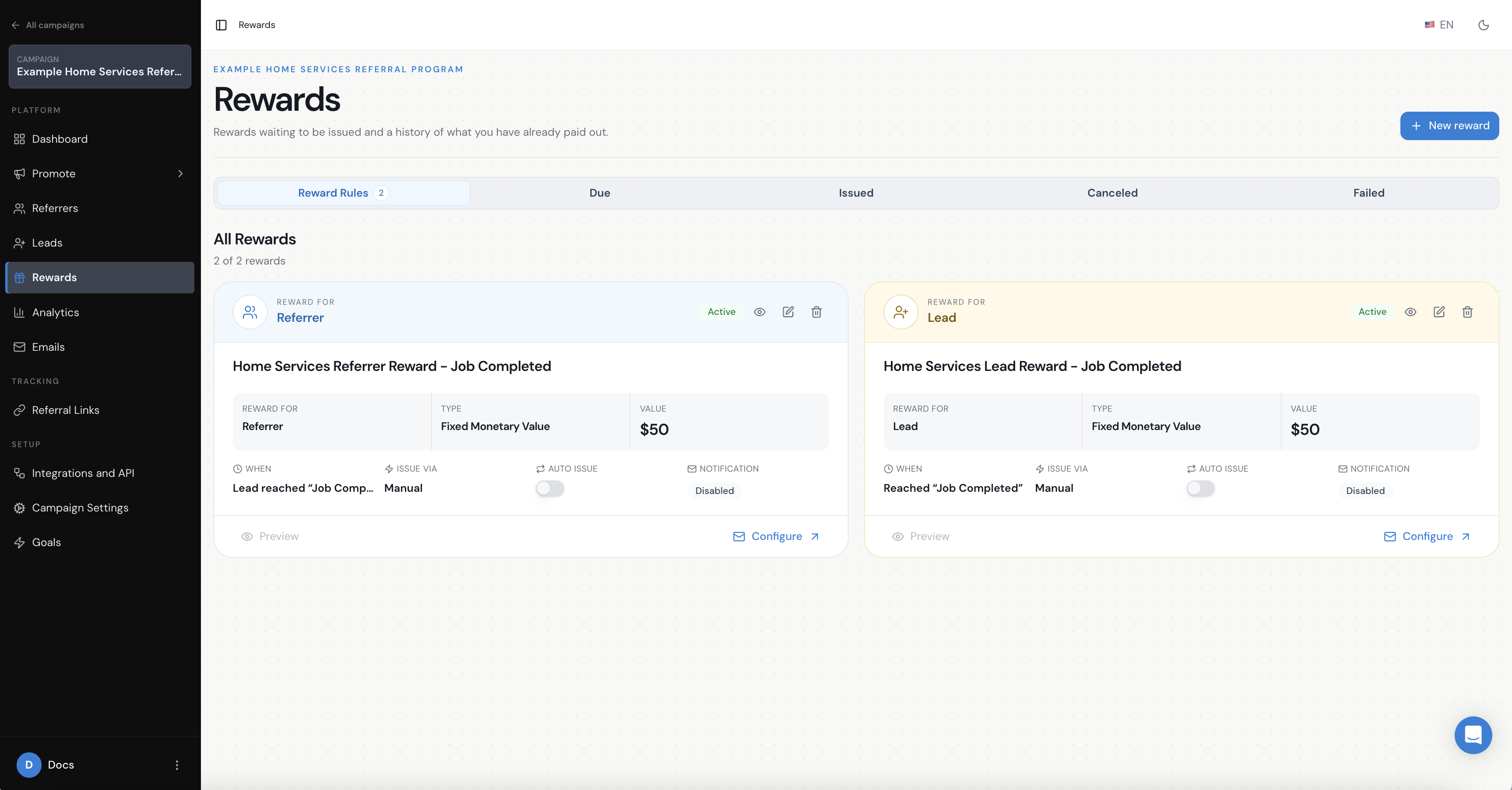The width and height of the screenshot is (1512, 790).
Task: Open Campaign Settings in sidebar
Action: (100, 508)
